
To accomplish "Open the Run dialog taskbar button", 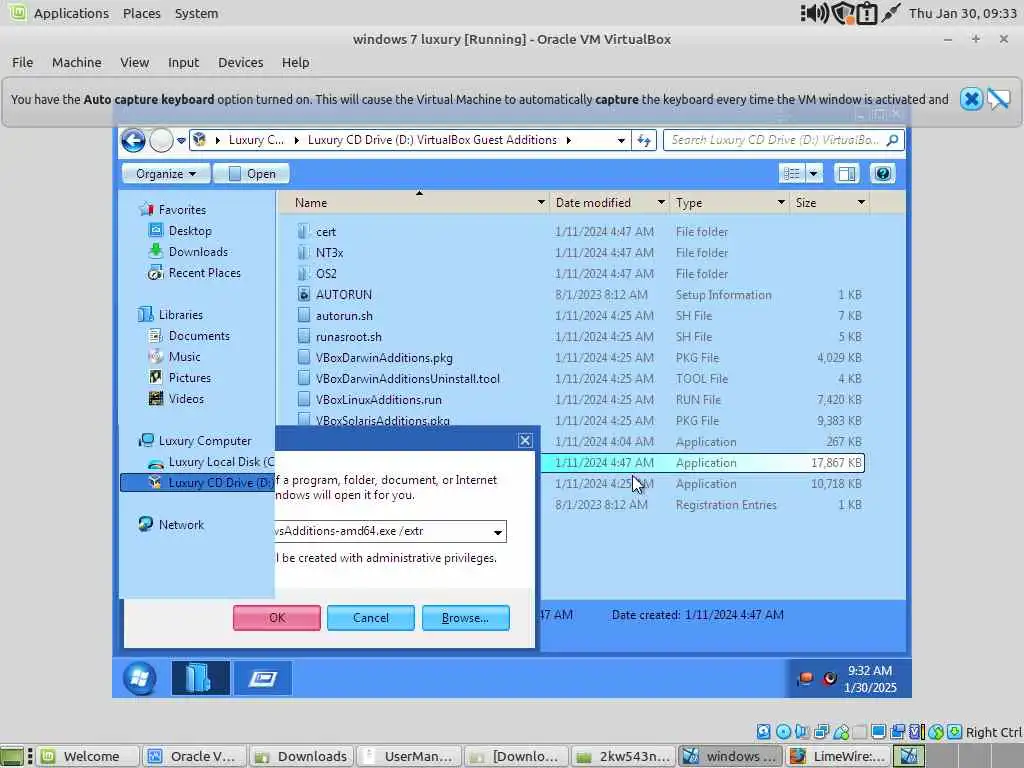I will pos(263,678).
